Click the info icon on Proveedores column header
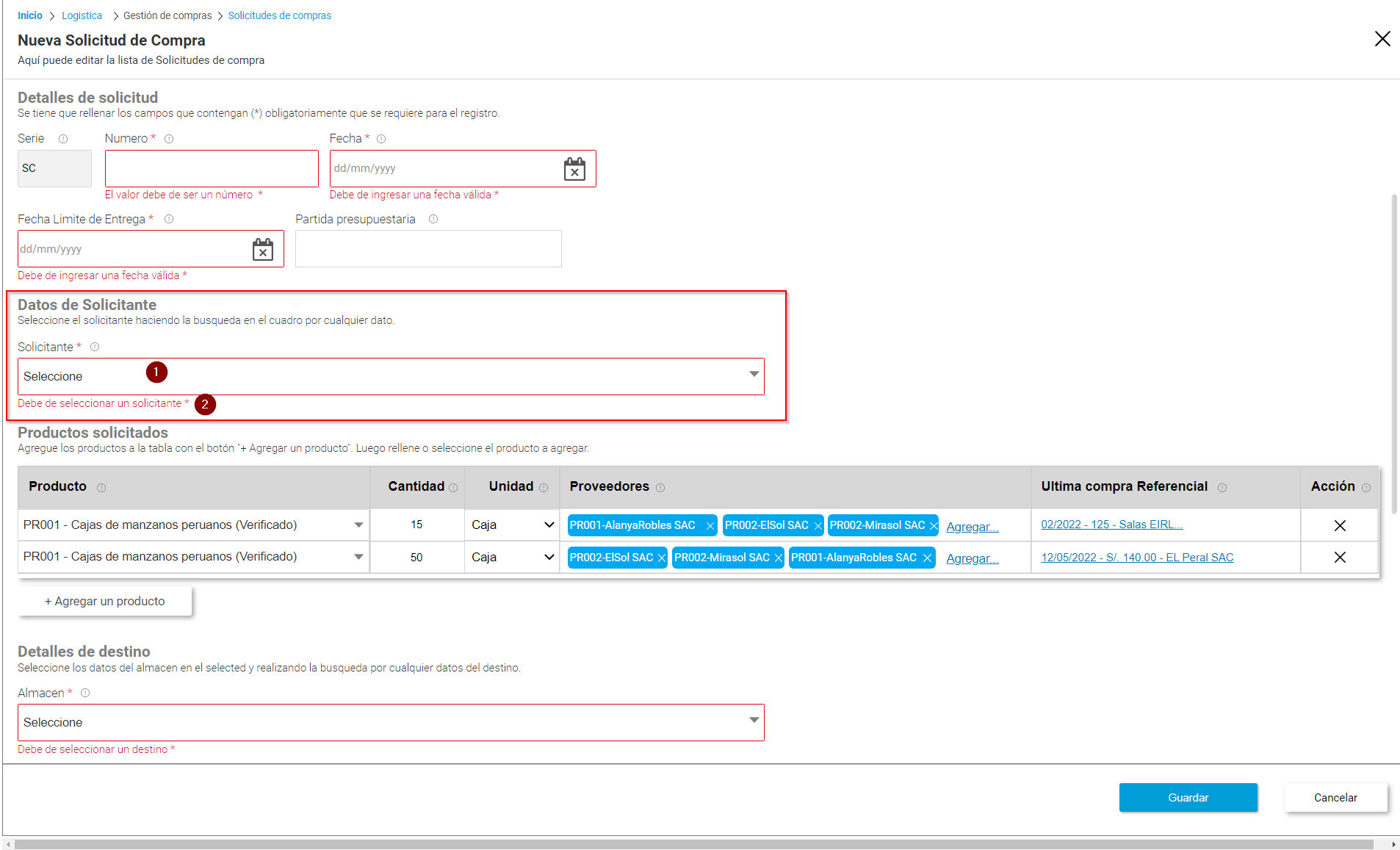The width and height of the screenshot is (1400, 850). (x=660, y=487)
